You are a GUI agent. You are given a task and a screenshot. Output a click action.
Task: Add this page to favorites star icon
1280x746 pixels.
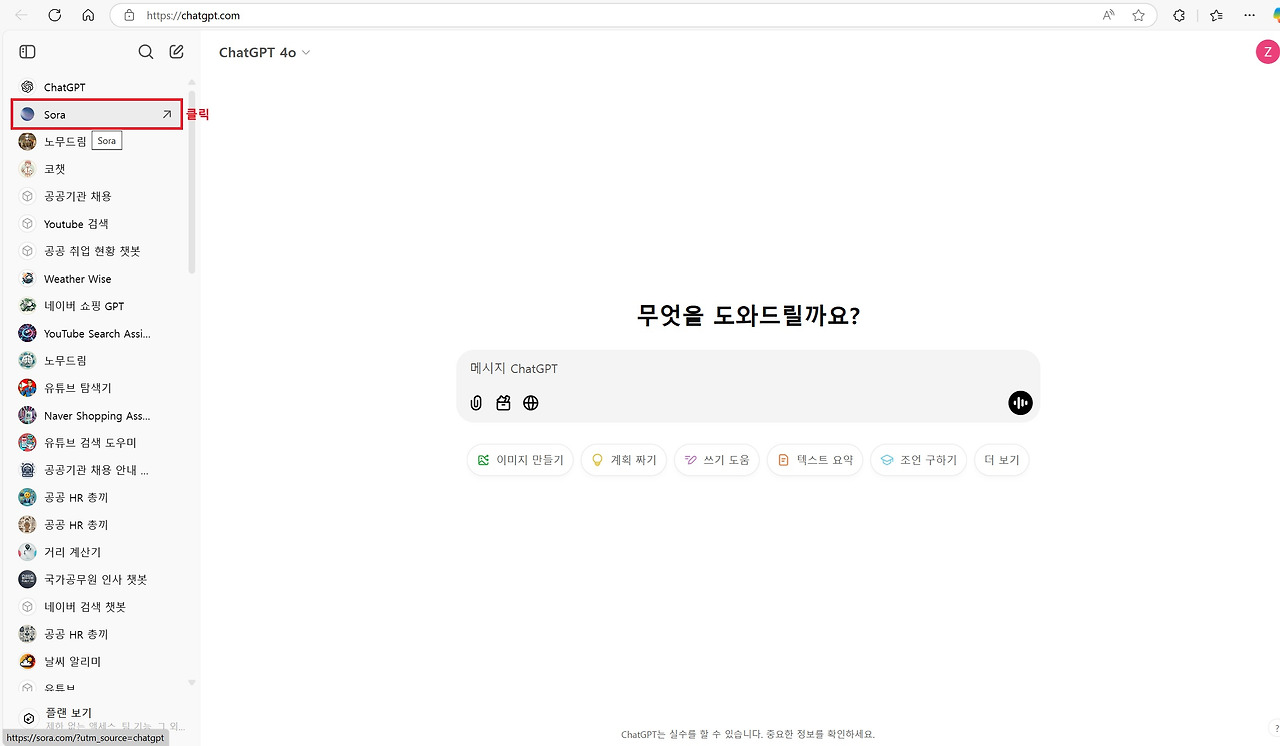pos(1138,15)
